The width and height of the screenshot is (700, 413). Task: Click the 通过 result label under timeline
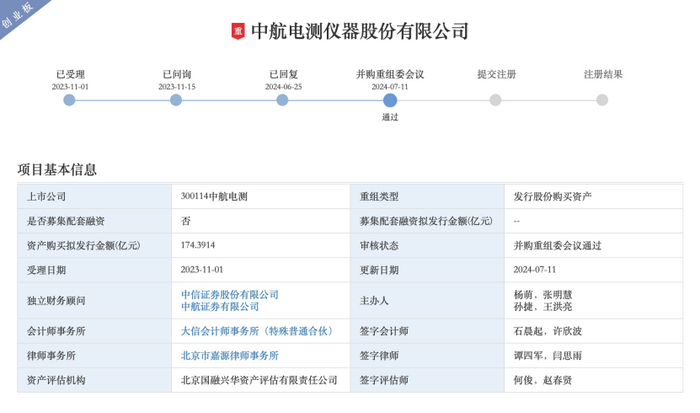click(390, 117)
